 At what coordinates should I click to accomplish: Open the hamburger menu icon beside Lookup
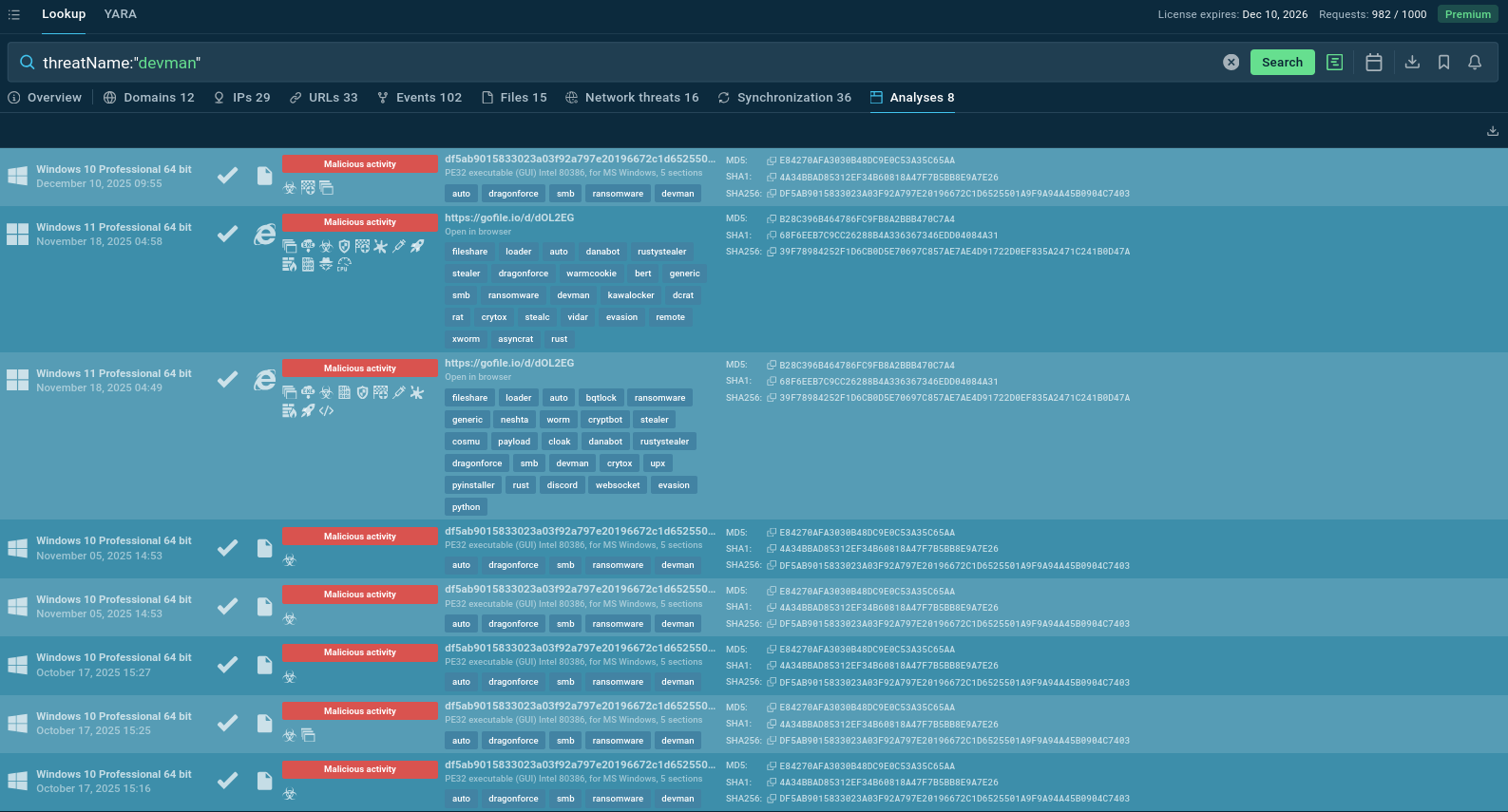pos(14,14)
